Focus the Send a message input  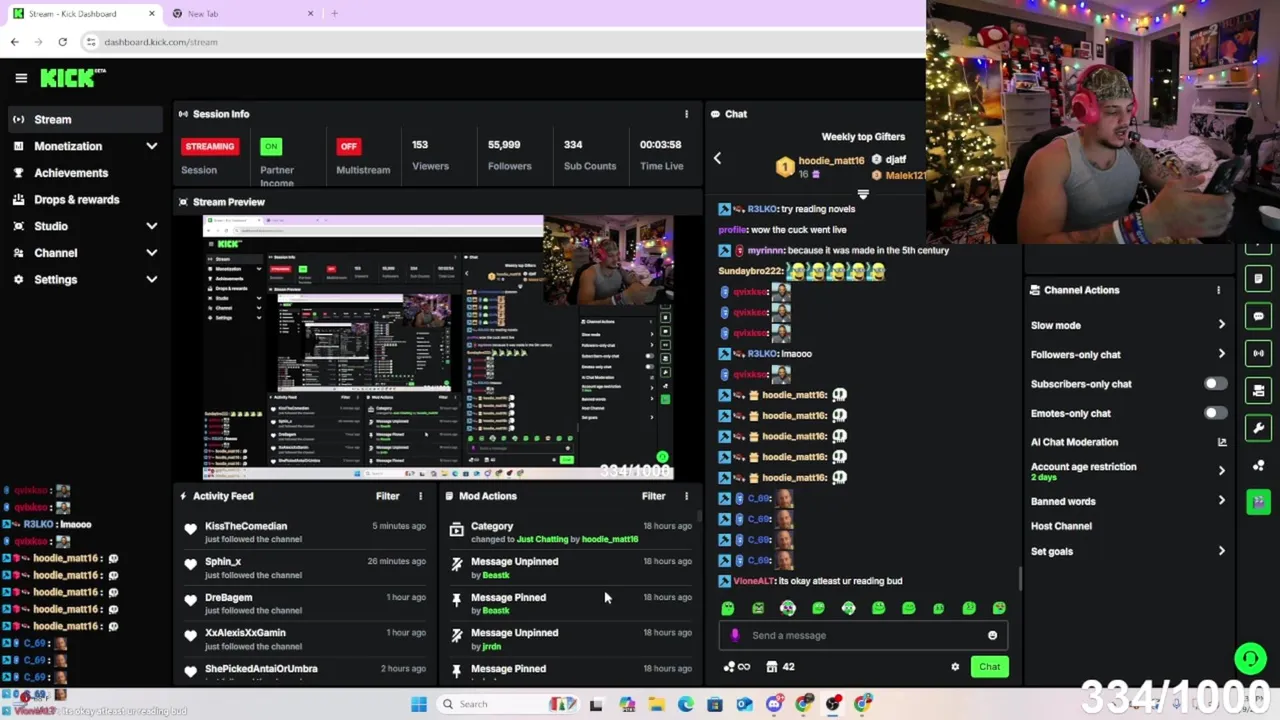(x=862, y=635)
